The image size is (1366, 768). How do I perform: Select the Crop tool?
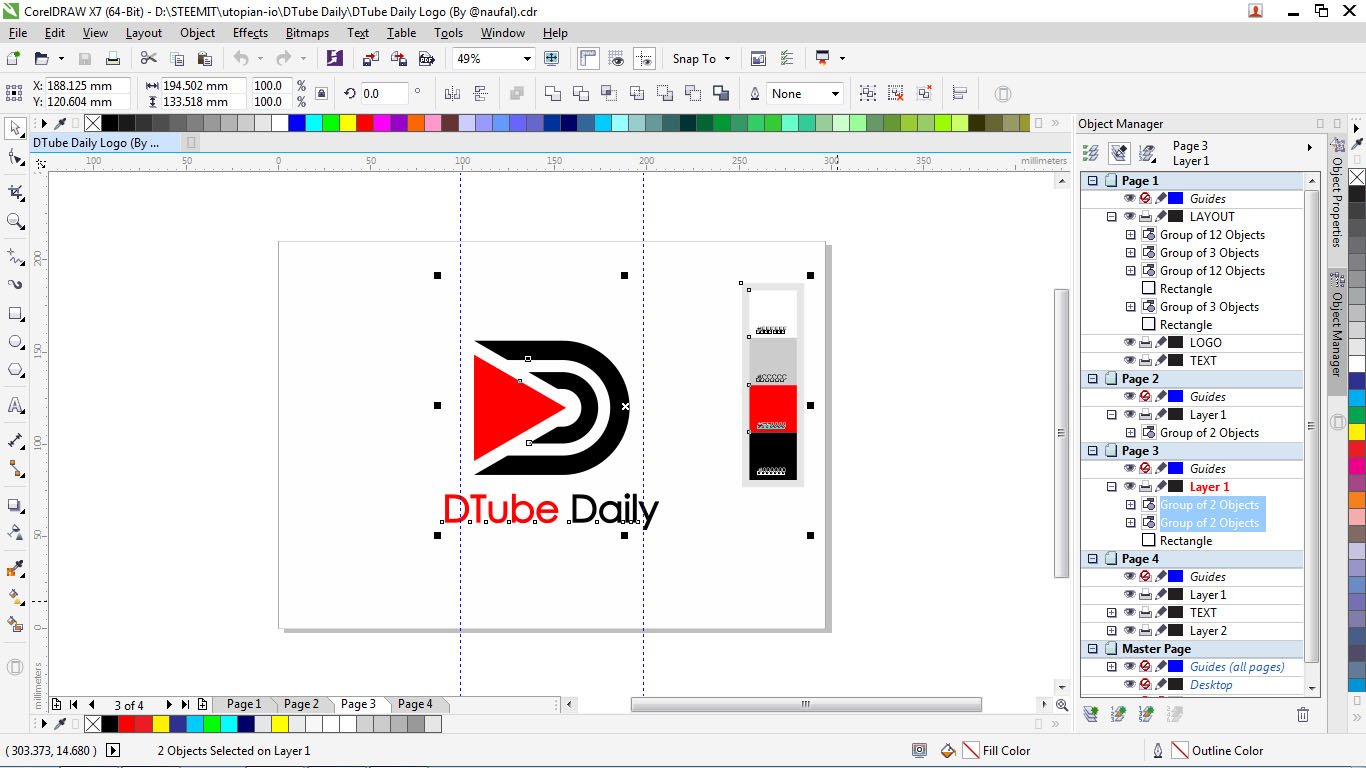pos(15,191)
